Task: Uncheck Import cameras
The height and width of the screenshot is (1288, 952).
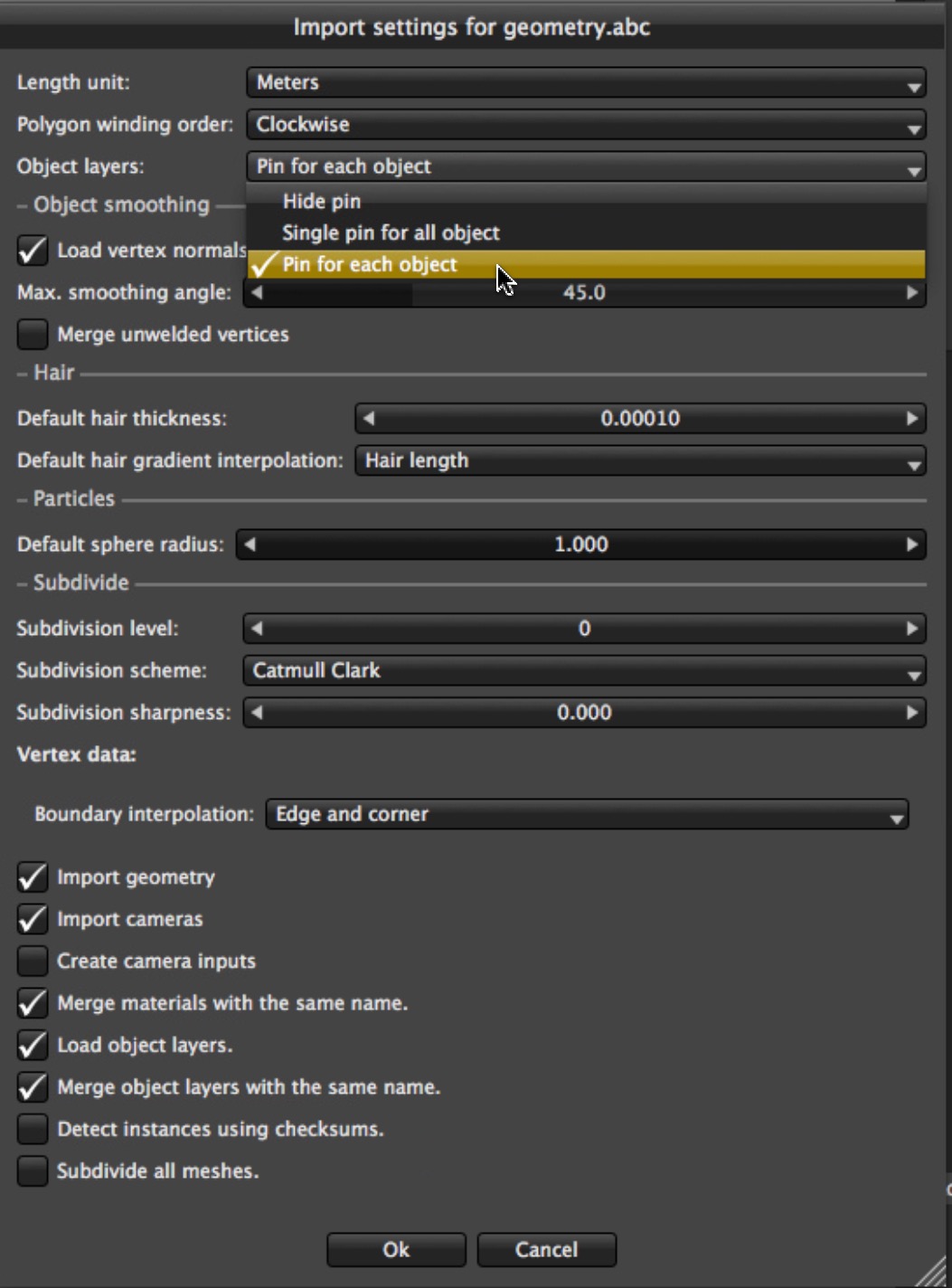Action: pos(33,919)
